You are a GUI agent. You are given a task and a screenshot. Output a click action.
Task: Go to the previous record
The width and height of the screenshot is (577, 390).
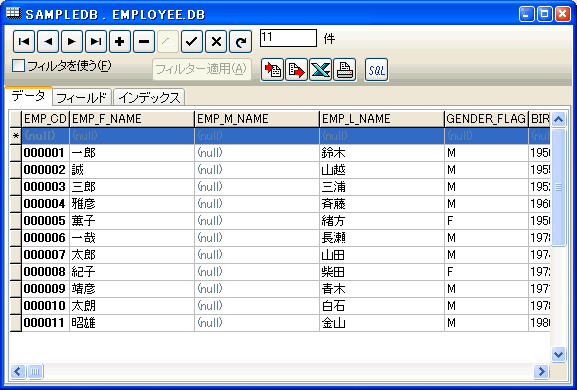coord(48,41)
